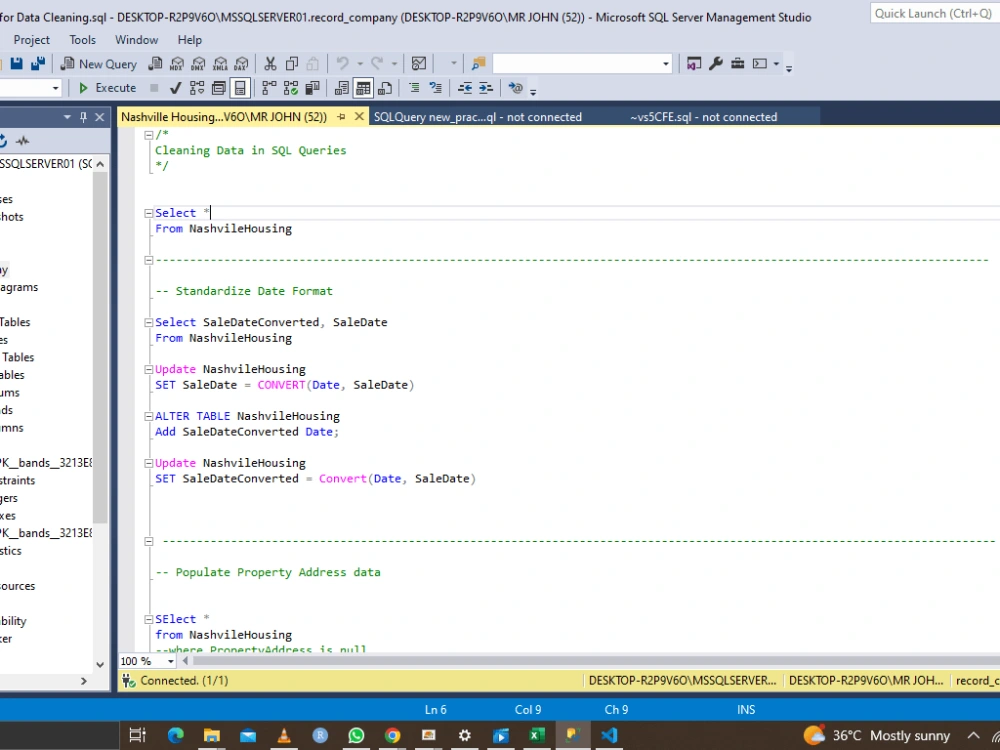Open WhatsApp from the taskbar

click(x=356, y=735)
